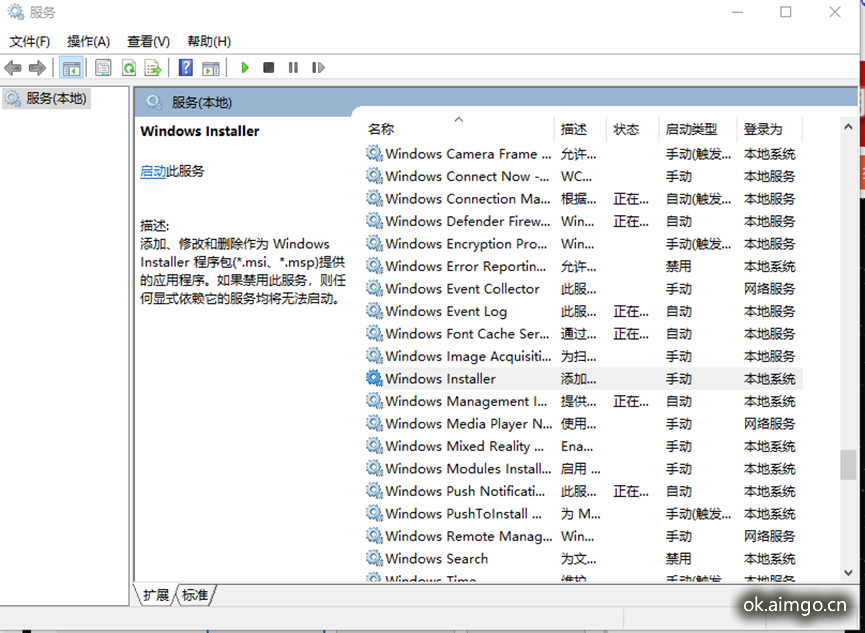865x633 pixels.
Task: Click 添加... description of Windows Installer
Action: point(578,379)
